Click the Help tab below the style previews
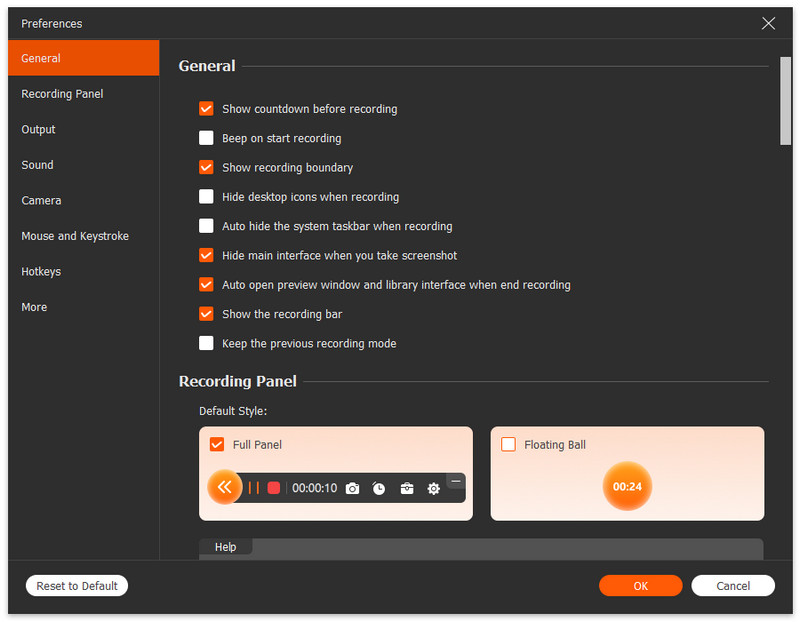Viewport: 800px width, 622px height. (226, 547)
